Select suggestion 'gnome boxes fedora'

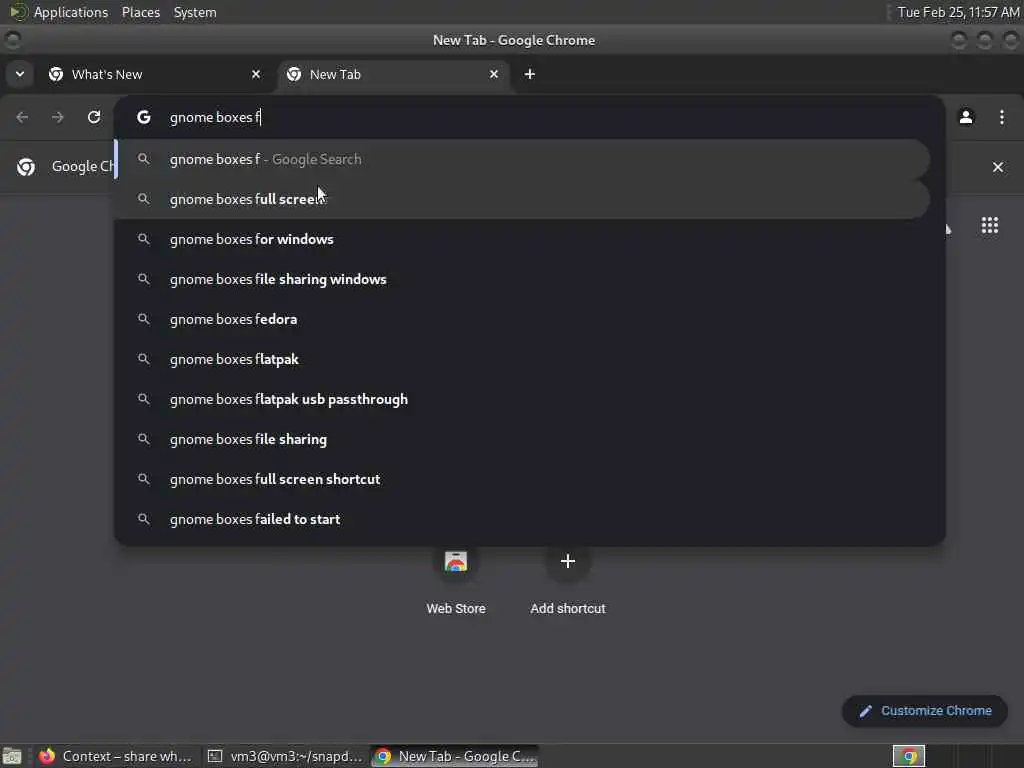pyautogui.click(x=522, y=319)
